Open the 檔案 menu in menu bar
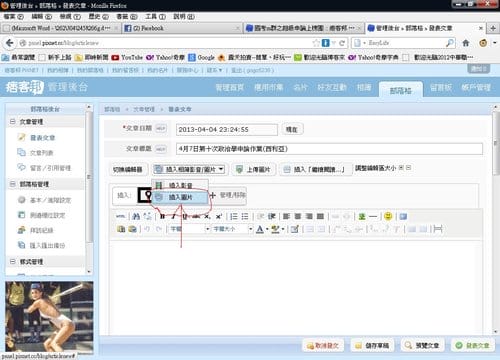This screenshot has height=360, width=500. pyautogui.click(x=13, y=17)
